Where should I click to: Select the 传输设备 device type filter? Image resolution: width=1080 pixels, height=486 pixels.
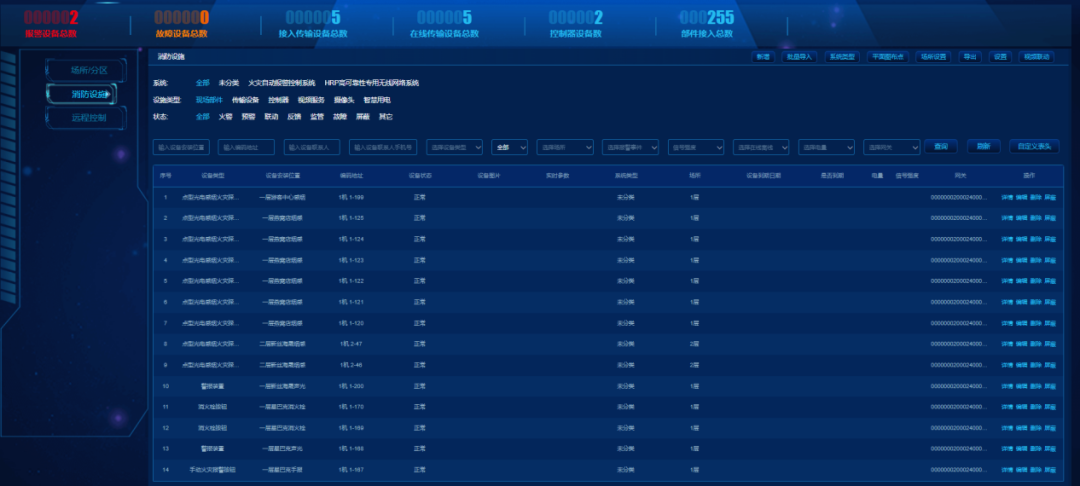point(245,100)
